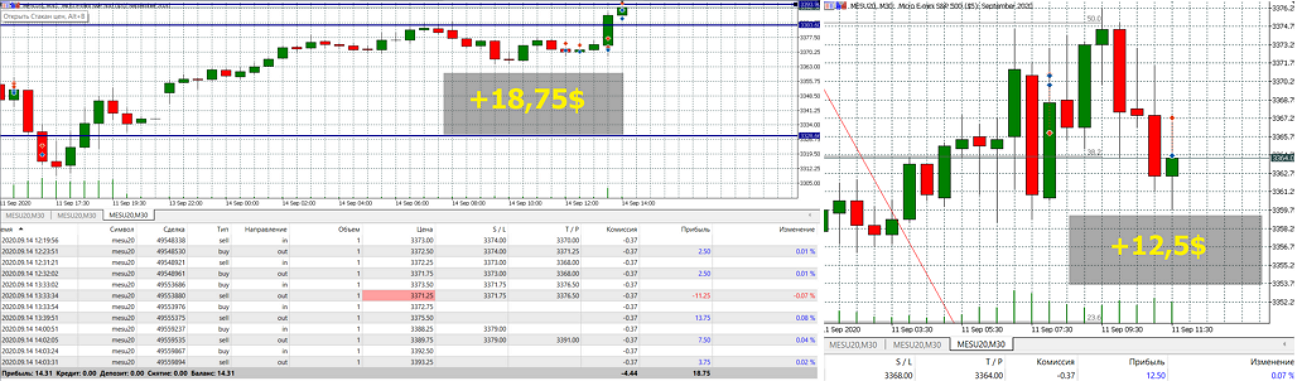Click the red sell marker above the last red candle on right chart
The image size is (1302, 381).
(x=1172, y=119)
